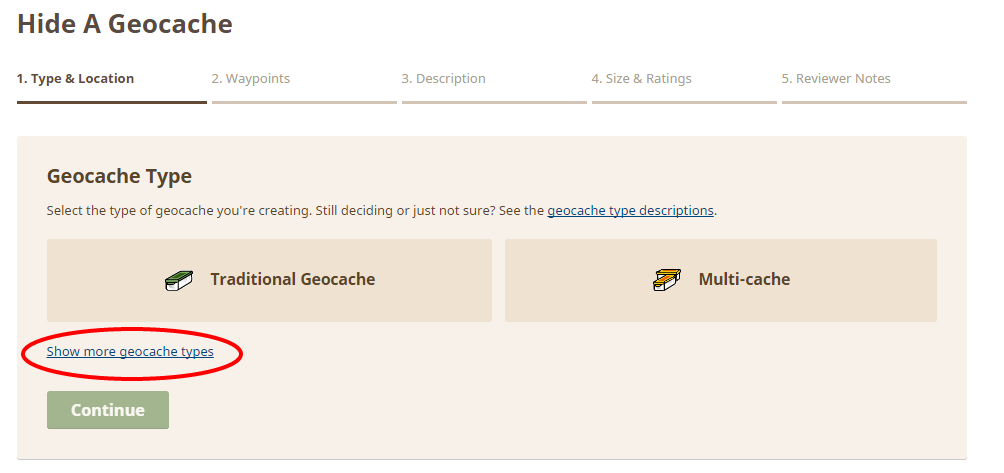This screenshot has width=1004, height=473.
Task: Click the orange Multi-cache container icon
Action: 667,280
